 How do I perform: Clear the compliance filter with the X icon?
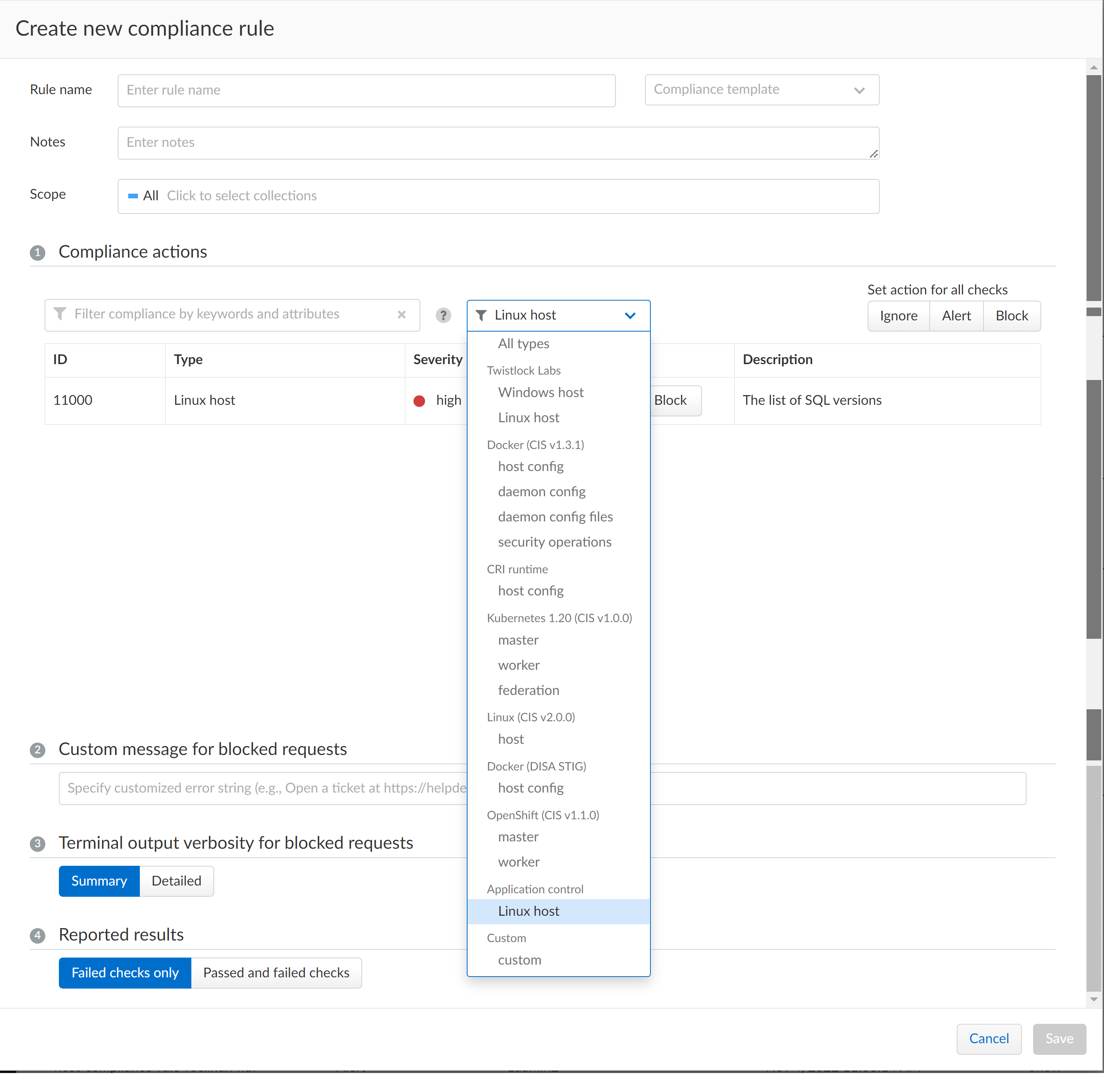(402, 315)
